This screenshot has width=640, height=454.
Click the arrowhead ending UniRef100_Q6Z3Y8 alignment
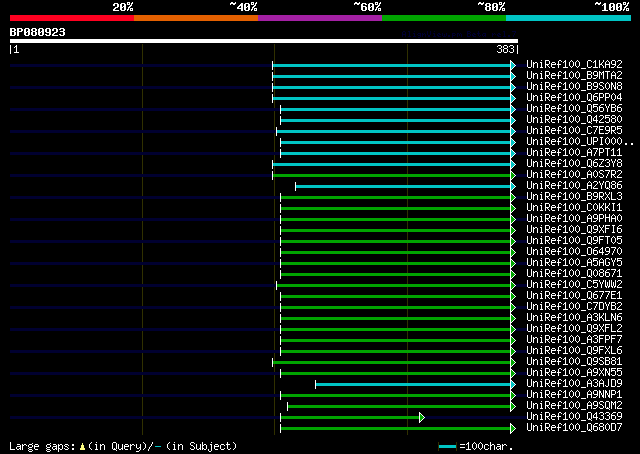tap(513, 165)
